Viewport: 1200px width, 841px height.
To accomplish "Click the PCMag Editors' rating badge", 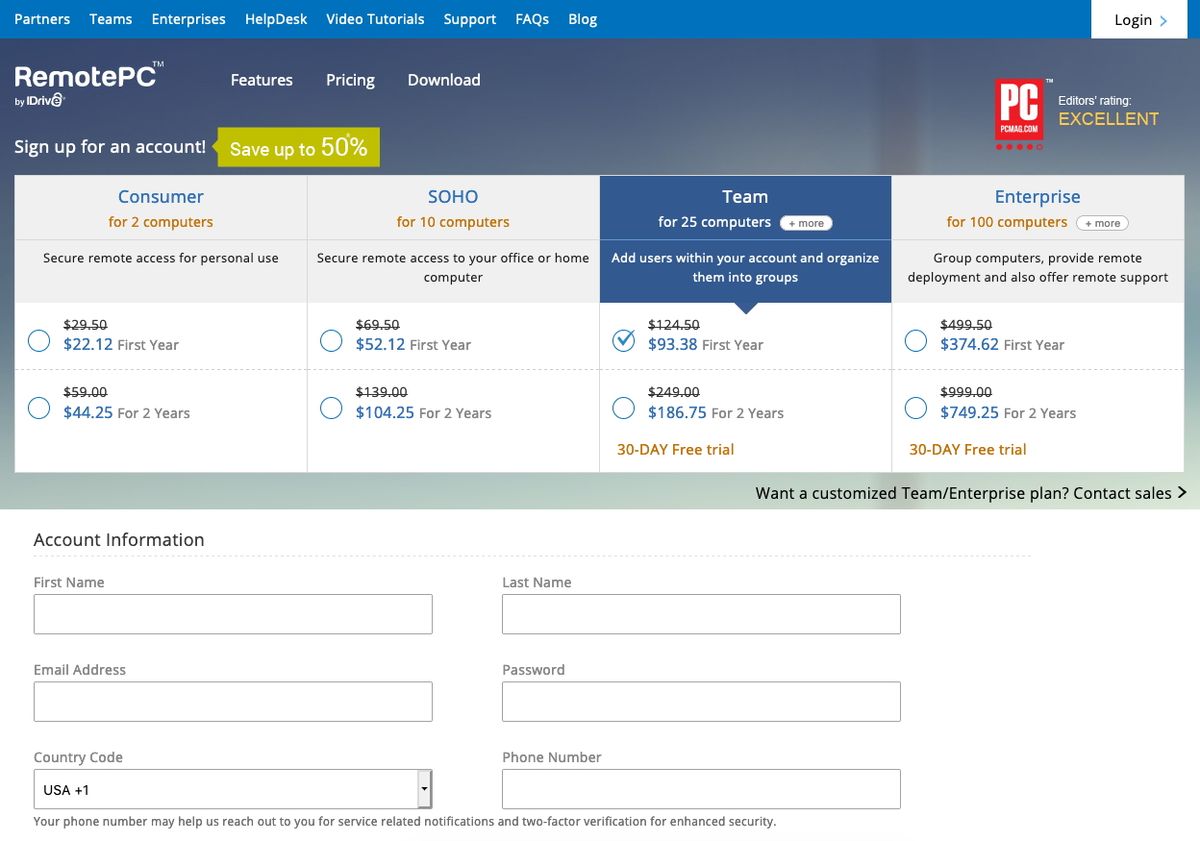I will [x=1018, y=112].
